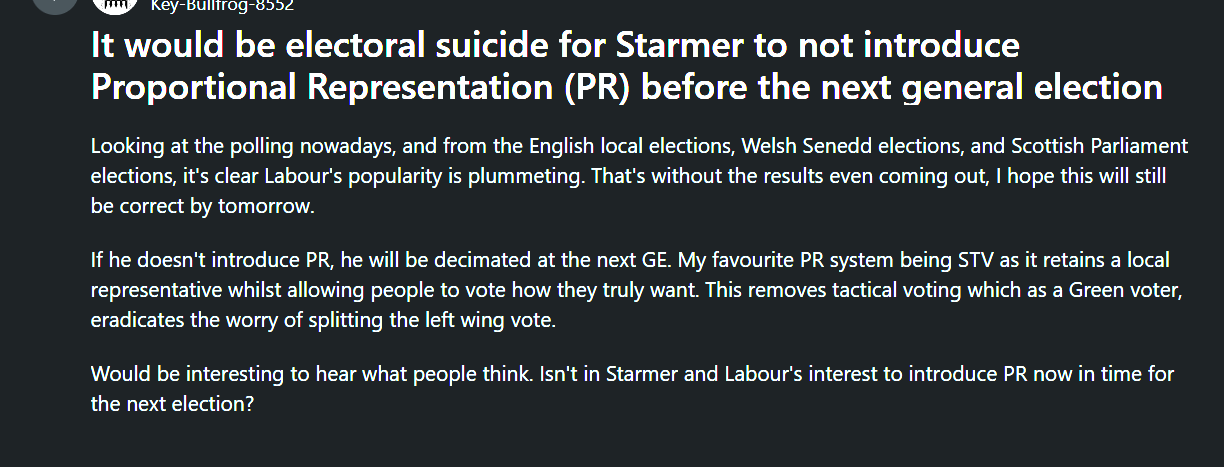Click 'Proportional Representation (PR)' in the title
This screenshot has width=1224, height=467.
[361, 87]
